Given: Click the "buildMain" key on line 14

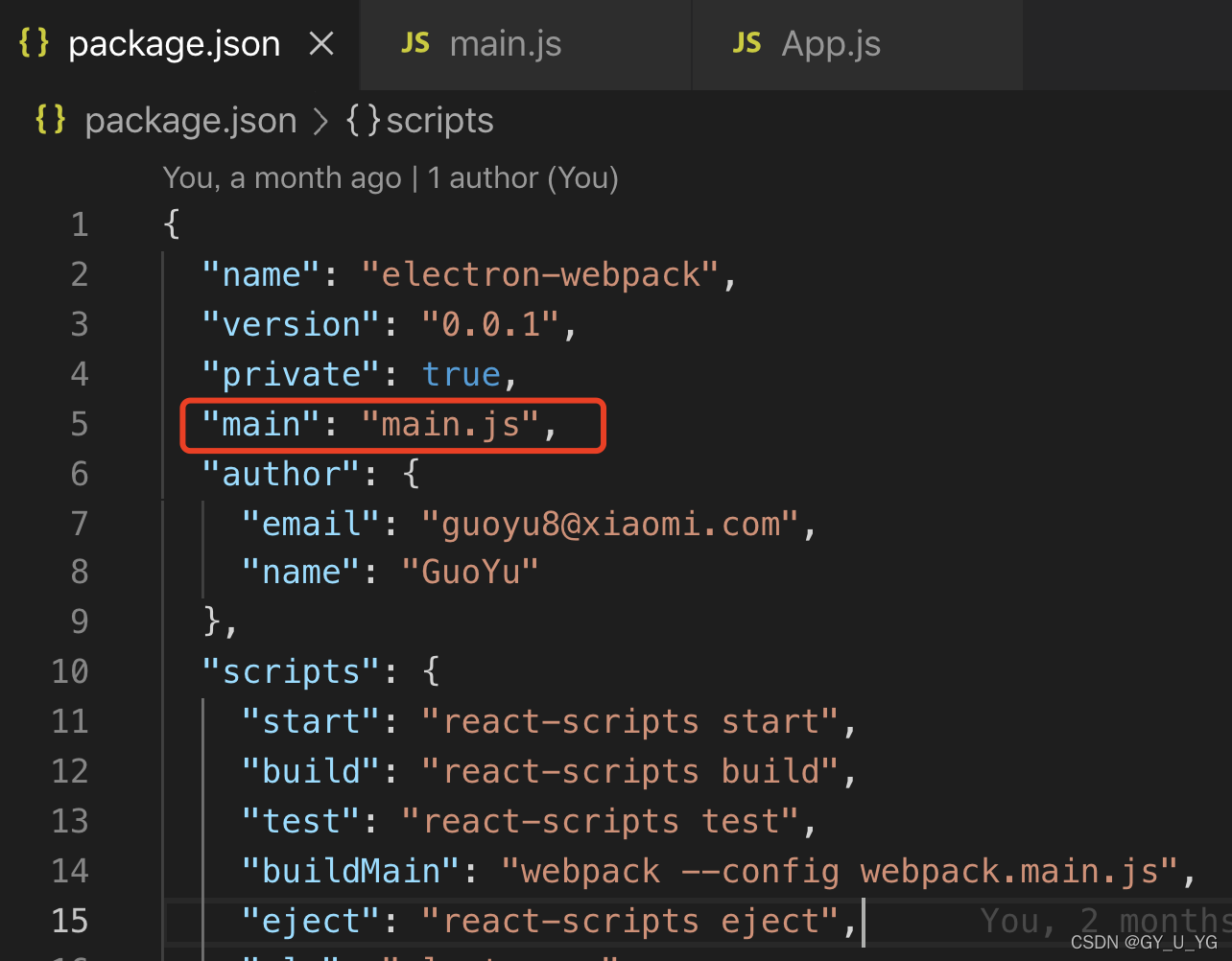Looking at the screenshot, I should coord(352,871).
